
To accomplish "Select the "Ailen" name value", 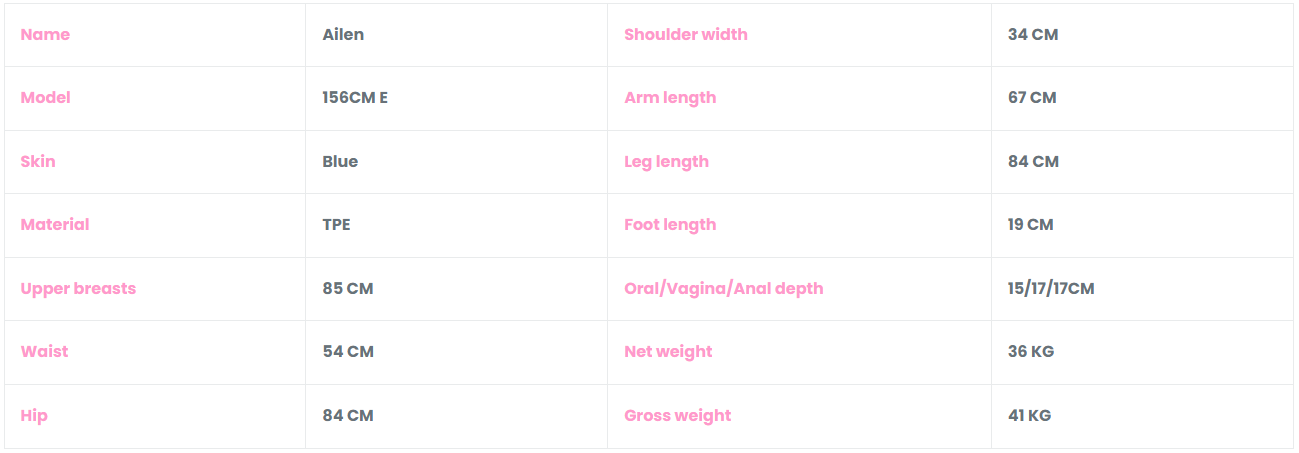I will tap(343, 35).
